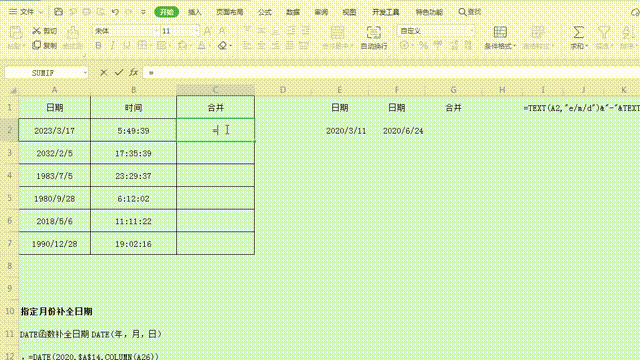This screenshot has height=360, width=640.
Task: Open the 特色功能 tab
Action: (x=429, y=12)
